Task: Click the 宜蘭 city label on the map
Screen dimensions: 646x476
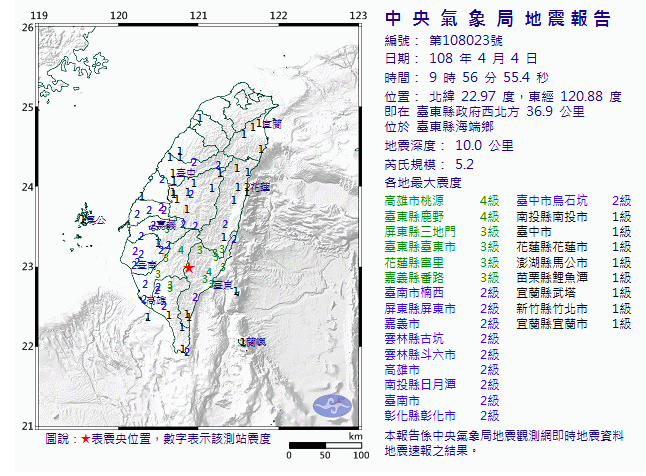Action: coord(272,124)
